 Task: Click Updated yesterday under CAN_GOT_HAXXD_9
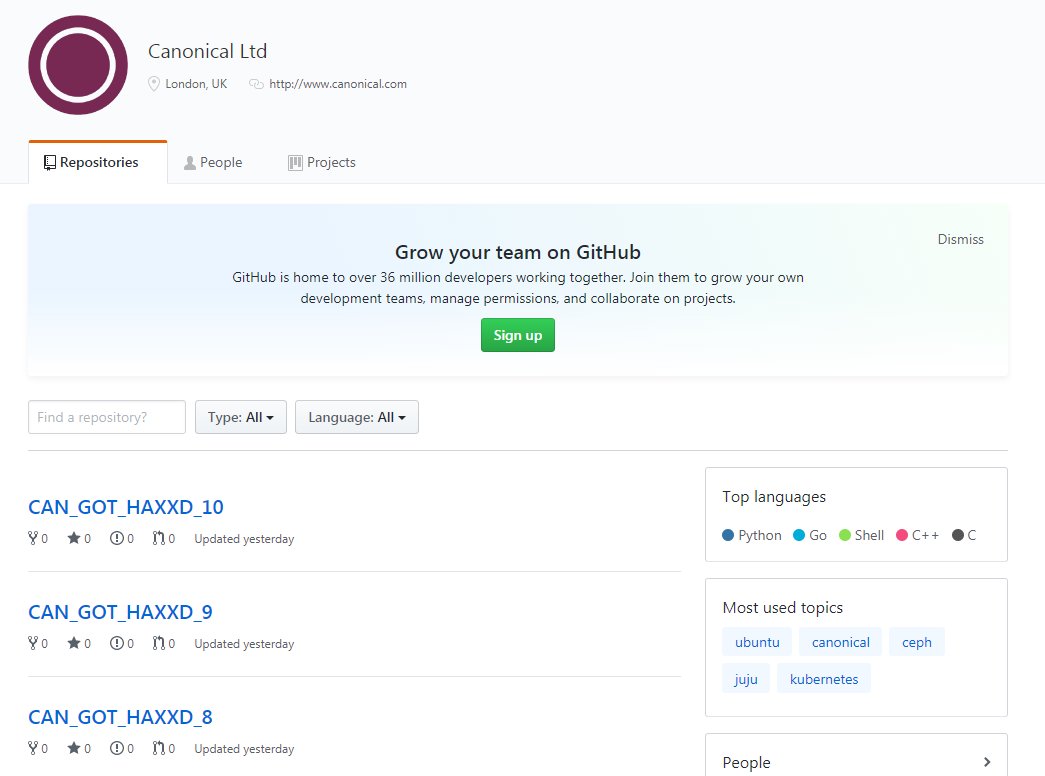[244, 644]
